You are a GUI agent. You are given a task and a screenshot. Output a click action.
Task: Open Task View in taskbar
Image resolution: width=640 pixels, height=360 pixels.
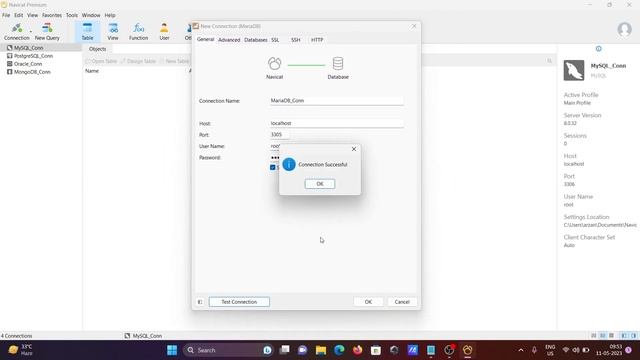click(284, 350)
